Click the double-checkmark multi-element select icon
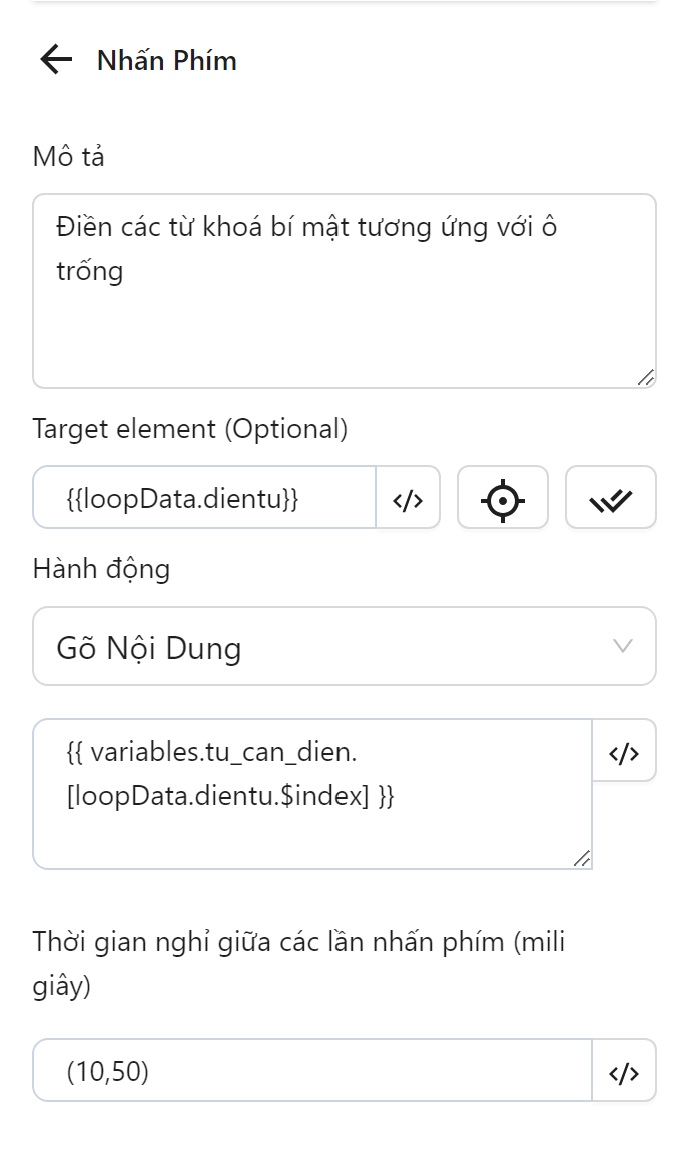 point(611,498)
